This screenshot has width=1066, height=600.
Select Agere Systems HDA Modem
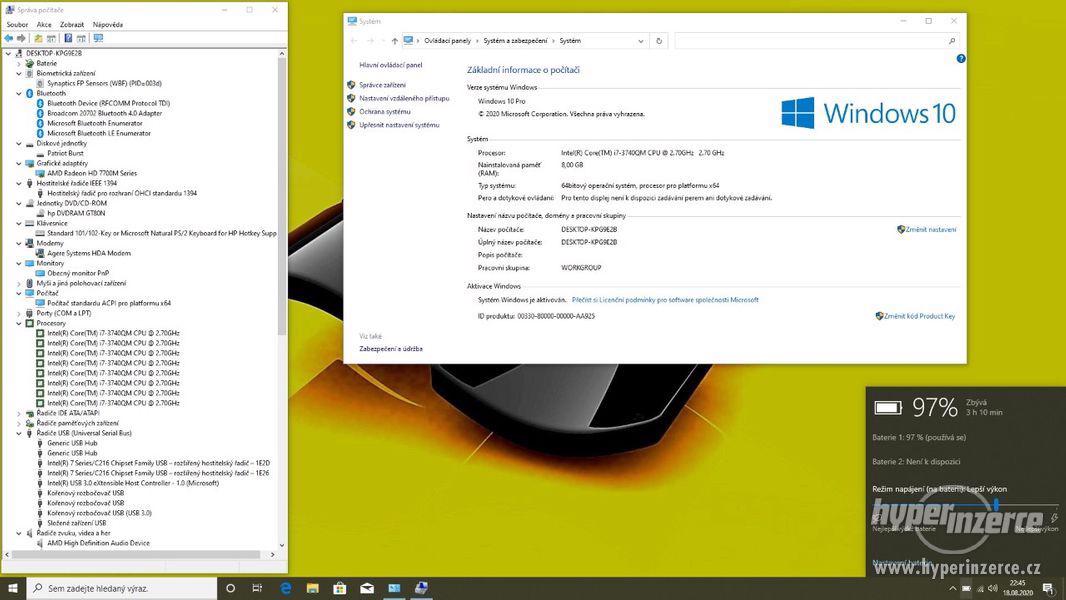coord(89,253)
